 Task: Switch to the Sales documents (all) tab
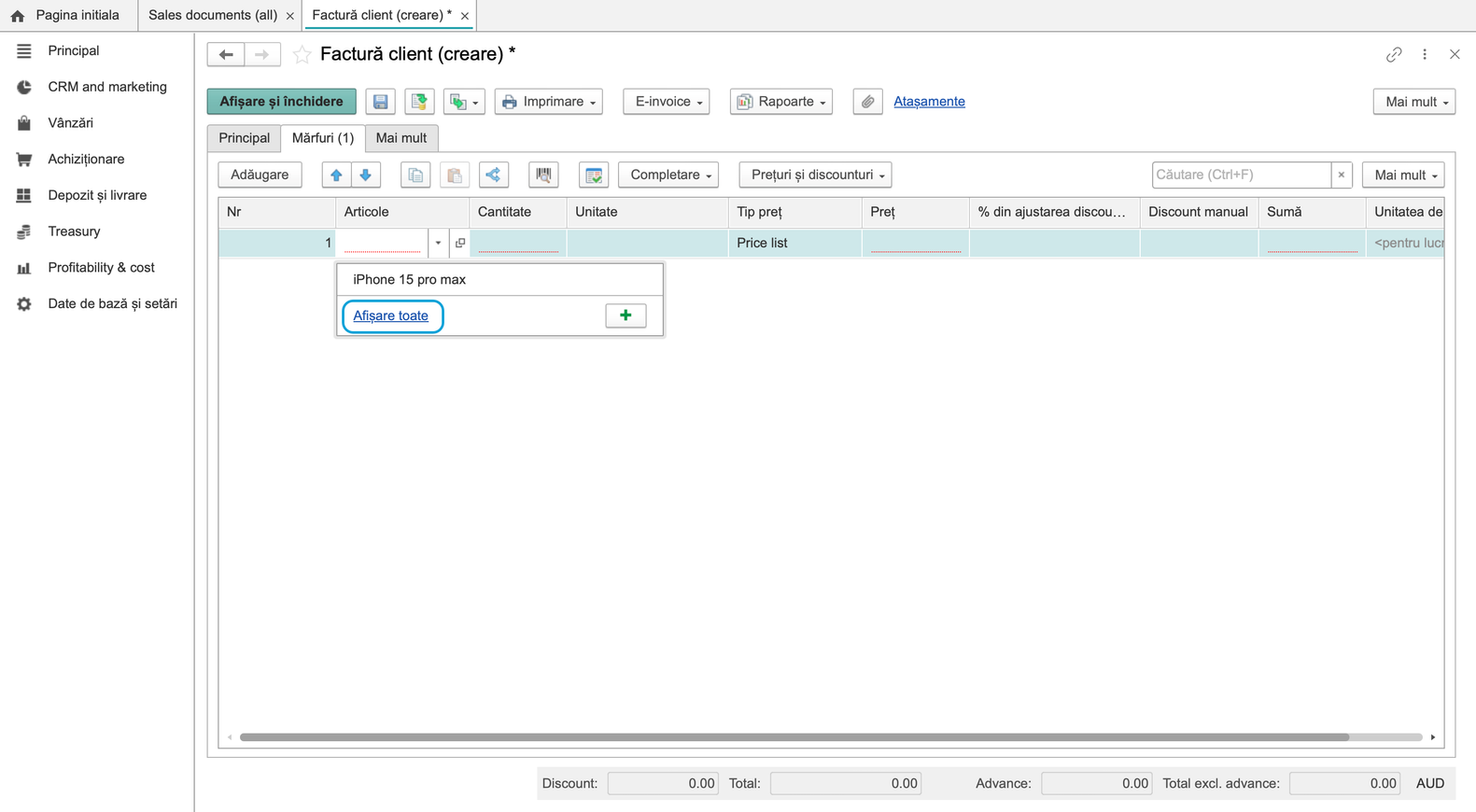[x=213, y=15]
